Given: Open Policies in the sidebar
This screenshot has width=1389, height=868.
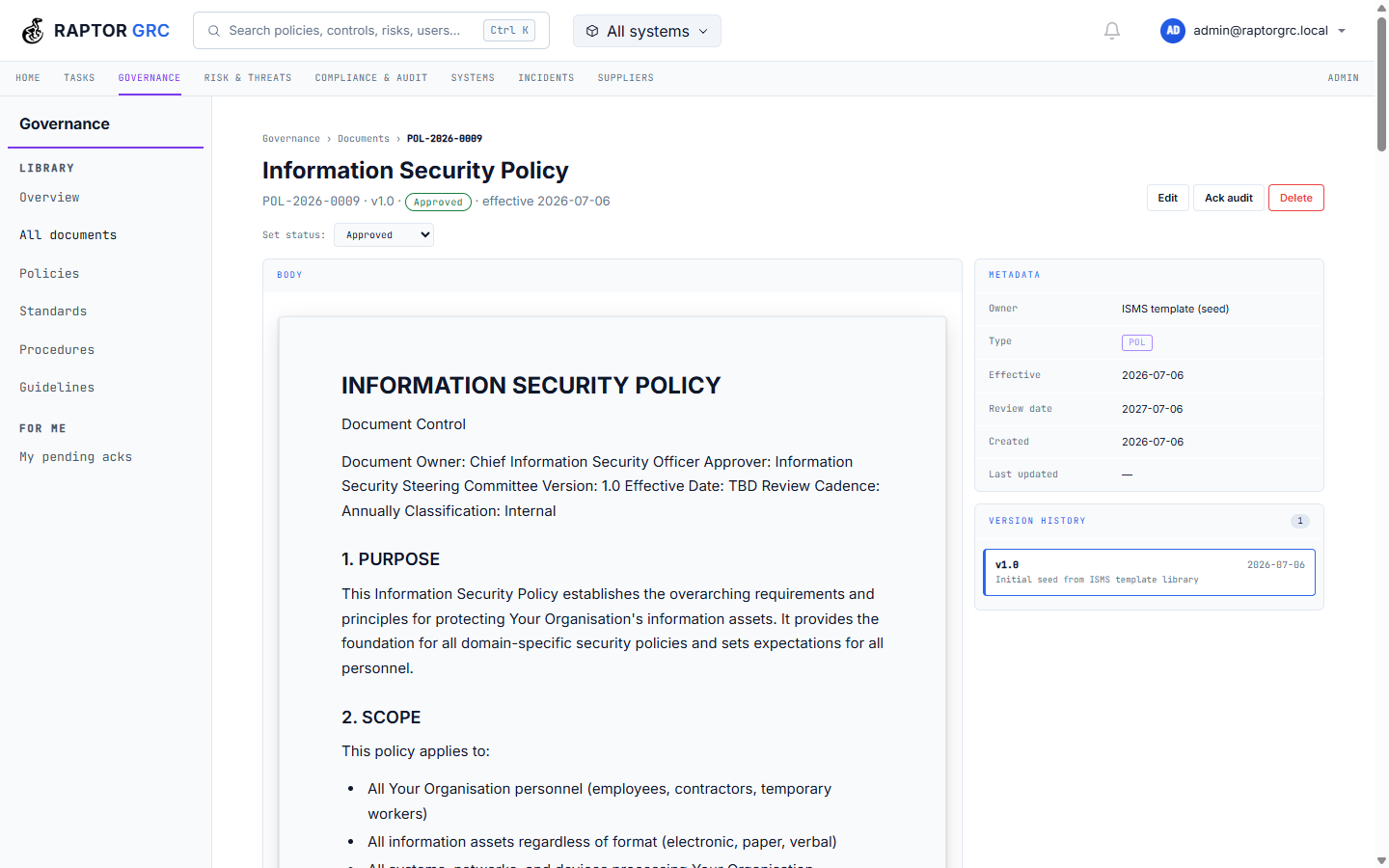Looking at the screenshot, I should click(50, 274).
